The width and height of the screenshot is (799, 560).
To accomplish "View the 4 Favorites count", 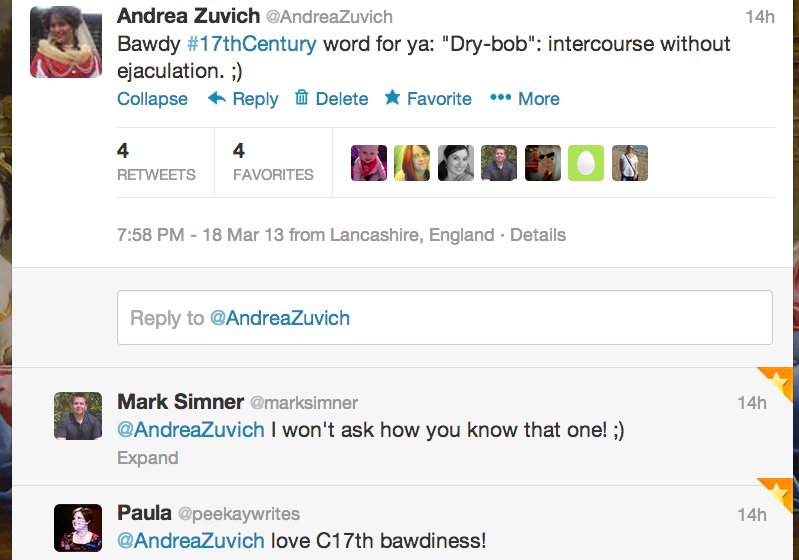I will click(x=272, y=162).
